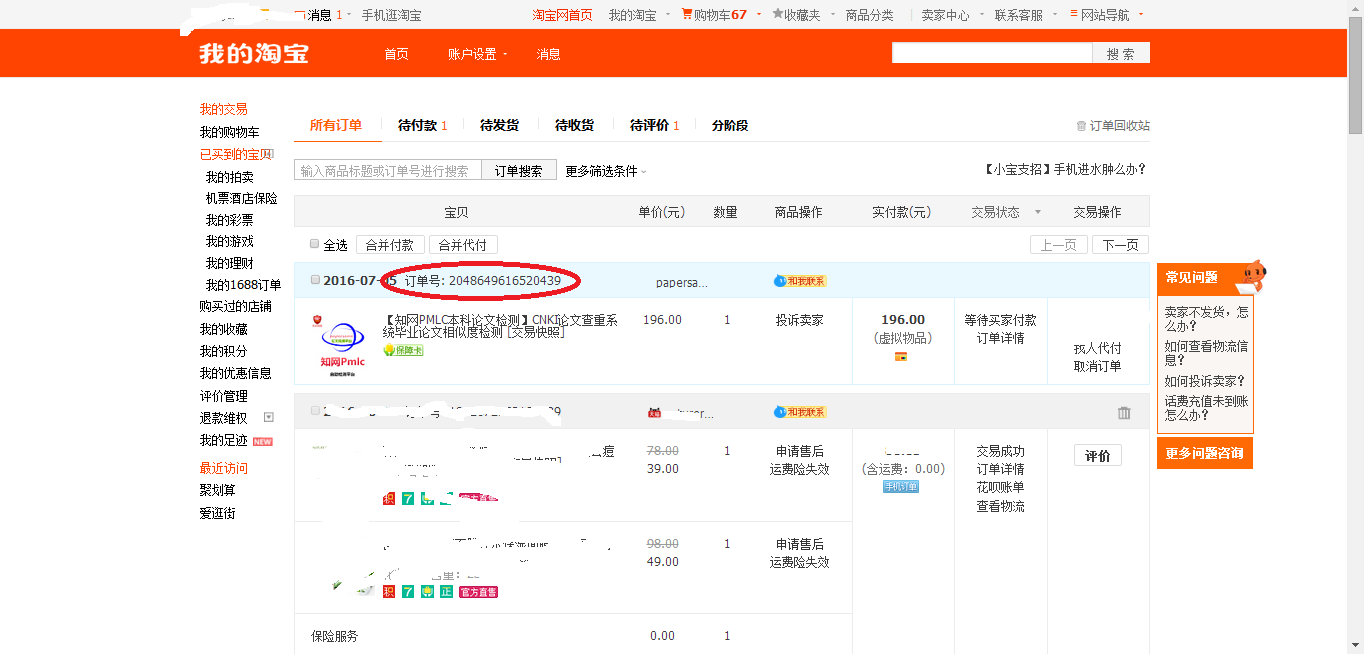
Task: Click the payment card icon under 虚拟物品
Action: (901, 356)
